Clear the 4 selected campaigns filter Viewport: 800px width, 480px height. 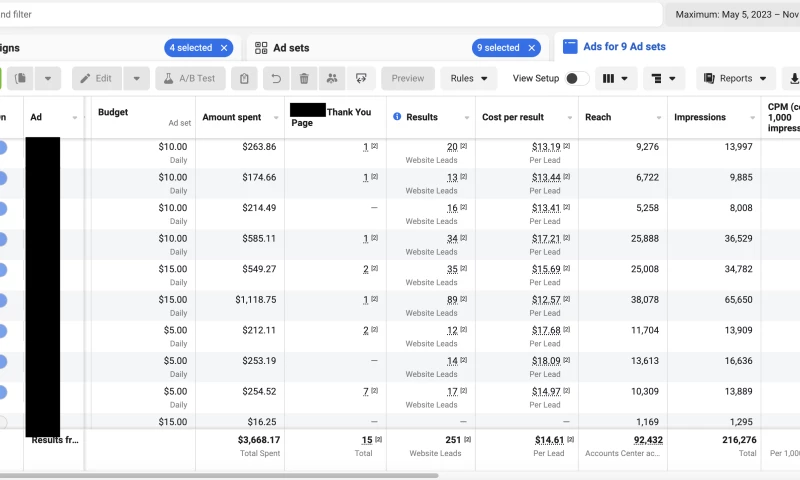tap(224, 48)
